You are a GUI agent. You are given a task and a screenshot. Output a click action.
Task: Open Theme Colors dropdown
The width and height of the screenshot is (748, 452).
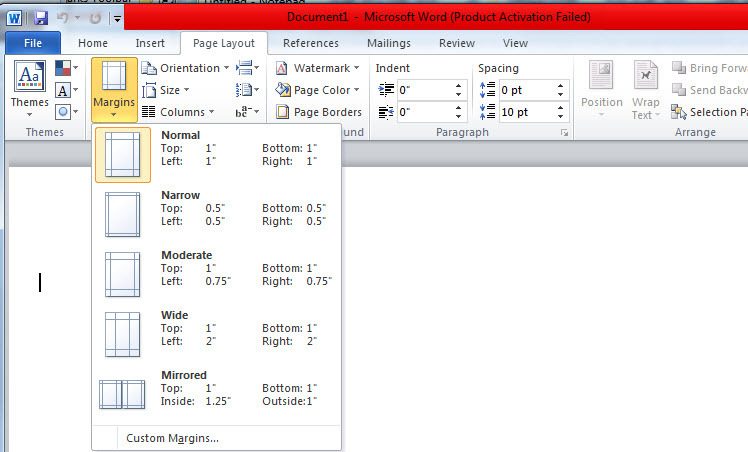point(66,68)
